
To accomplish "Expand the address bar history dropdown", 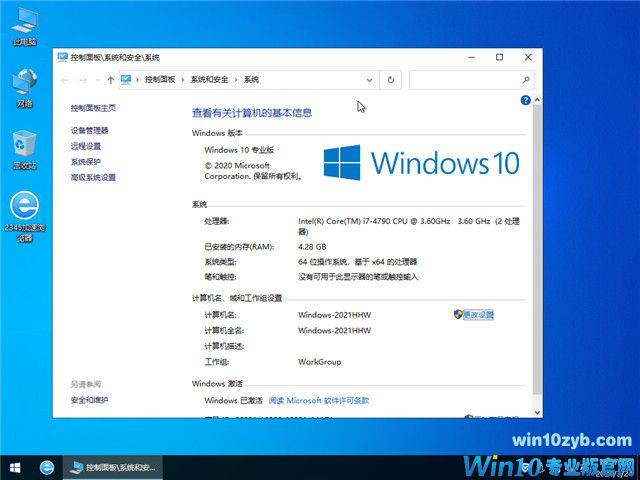I will (369, 80).
